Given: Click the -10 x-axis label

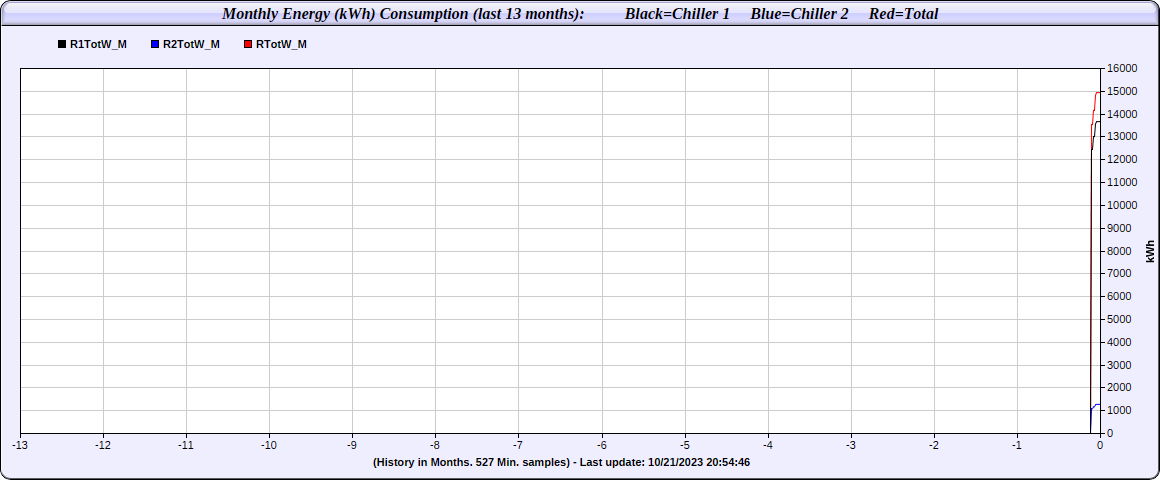Looking at the screenshot, I should (269, 444).
